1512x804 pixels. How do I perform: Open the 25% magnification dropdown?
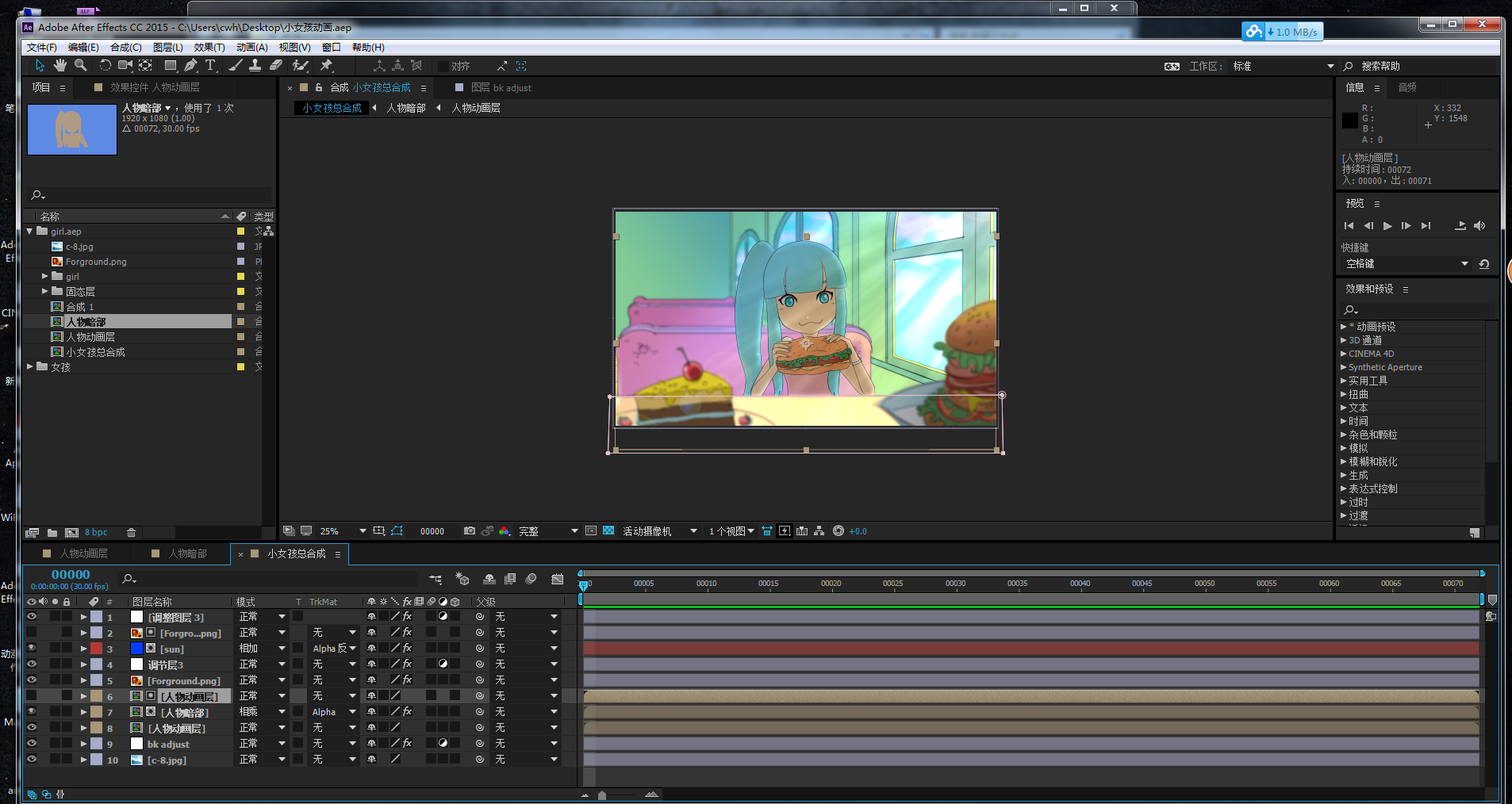[x=363, y=531]
